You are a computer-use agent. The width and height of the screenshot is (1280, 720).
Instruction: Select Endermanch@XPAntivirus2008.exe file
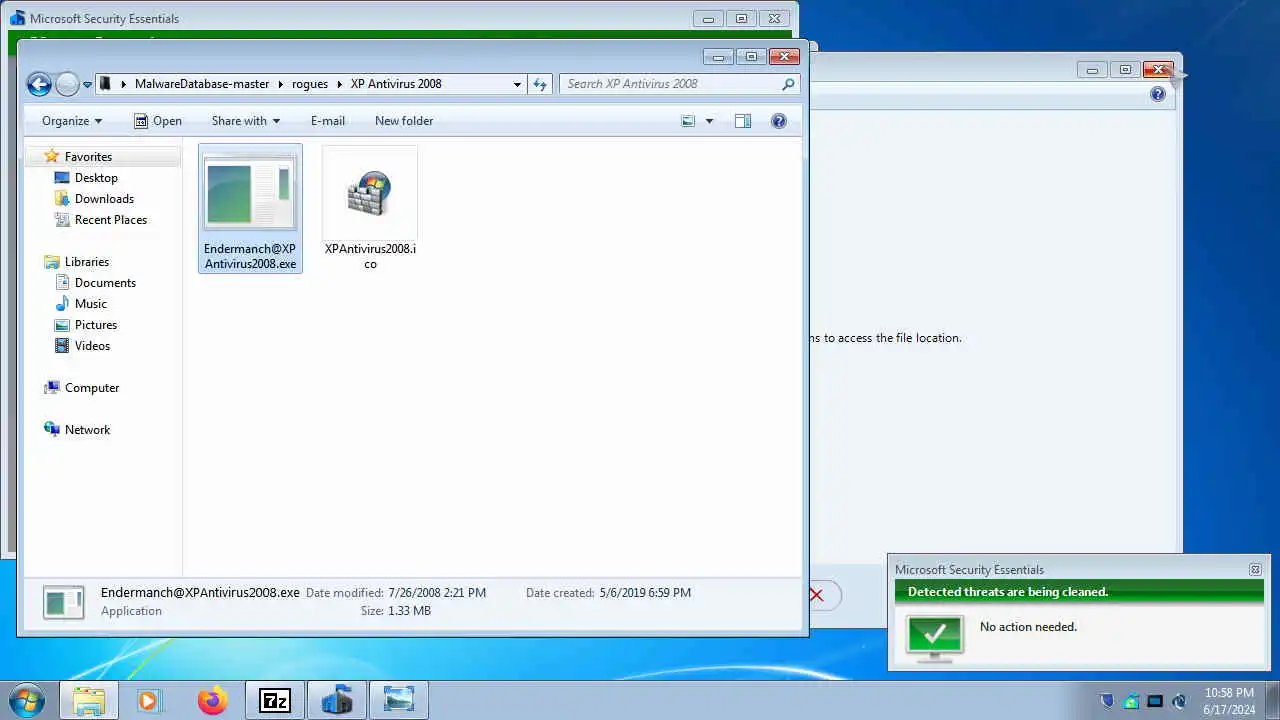pyautogui.click(x=250, y=209)
